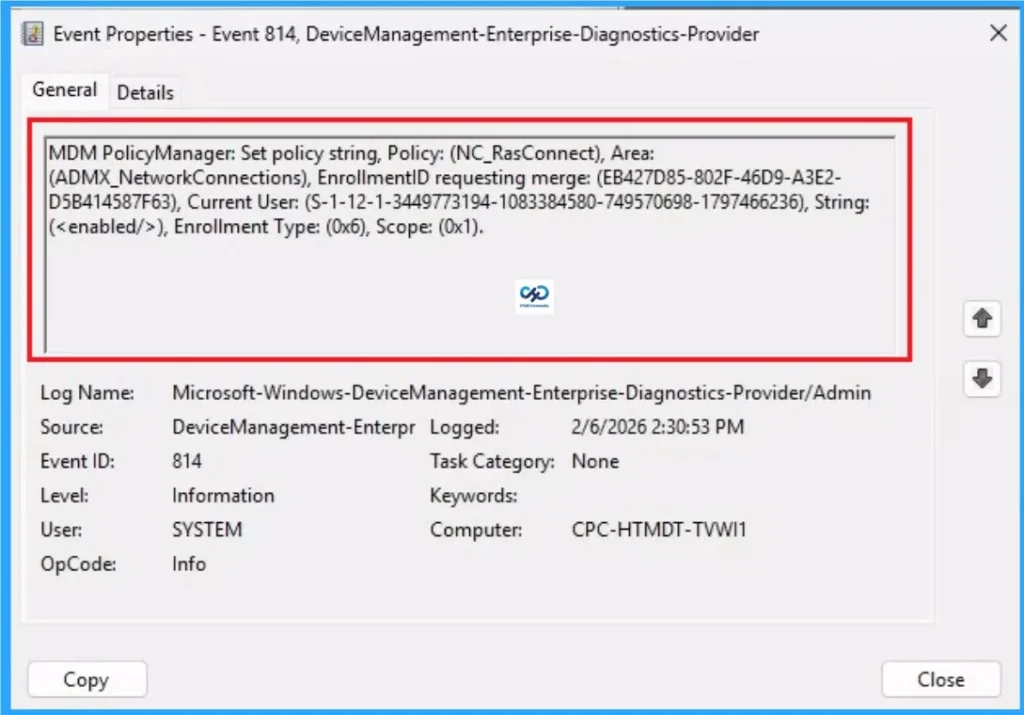Switch to the Details tab
Viewport: 1024px width, 715px height.
tap(145, 92)
